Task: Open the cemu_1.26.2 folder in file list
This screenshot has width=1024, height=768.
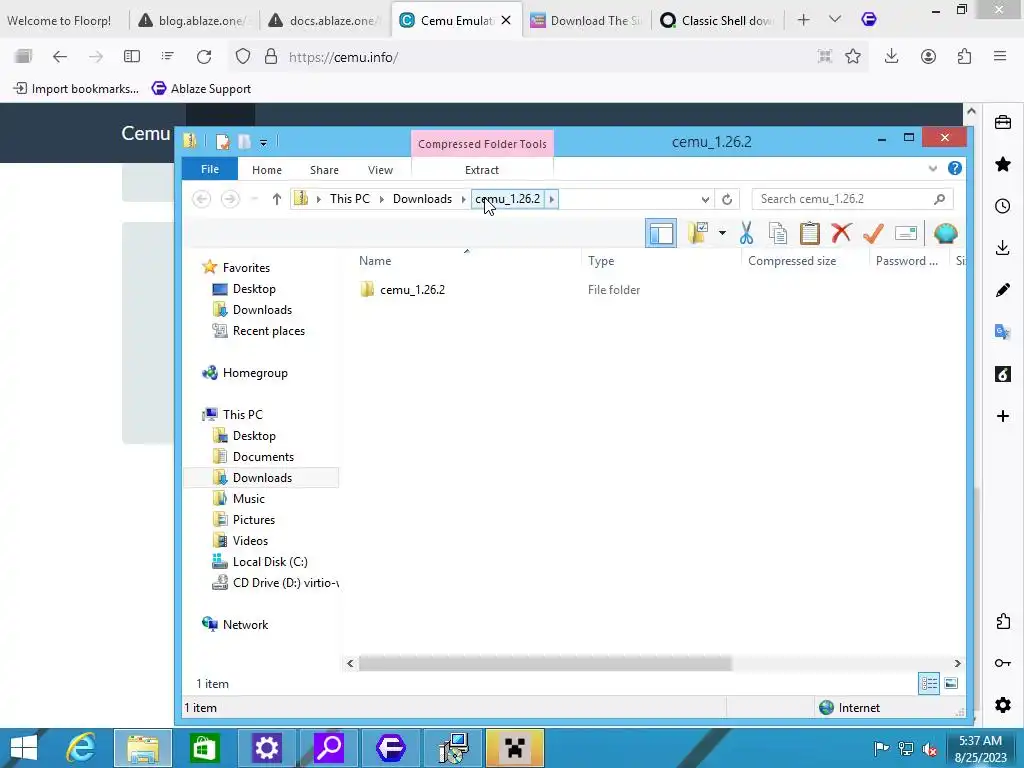Action: click(412, 289)
